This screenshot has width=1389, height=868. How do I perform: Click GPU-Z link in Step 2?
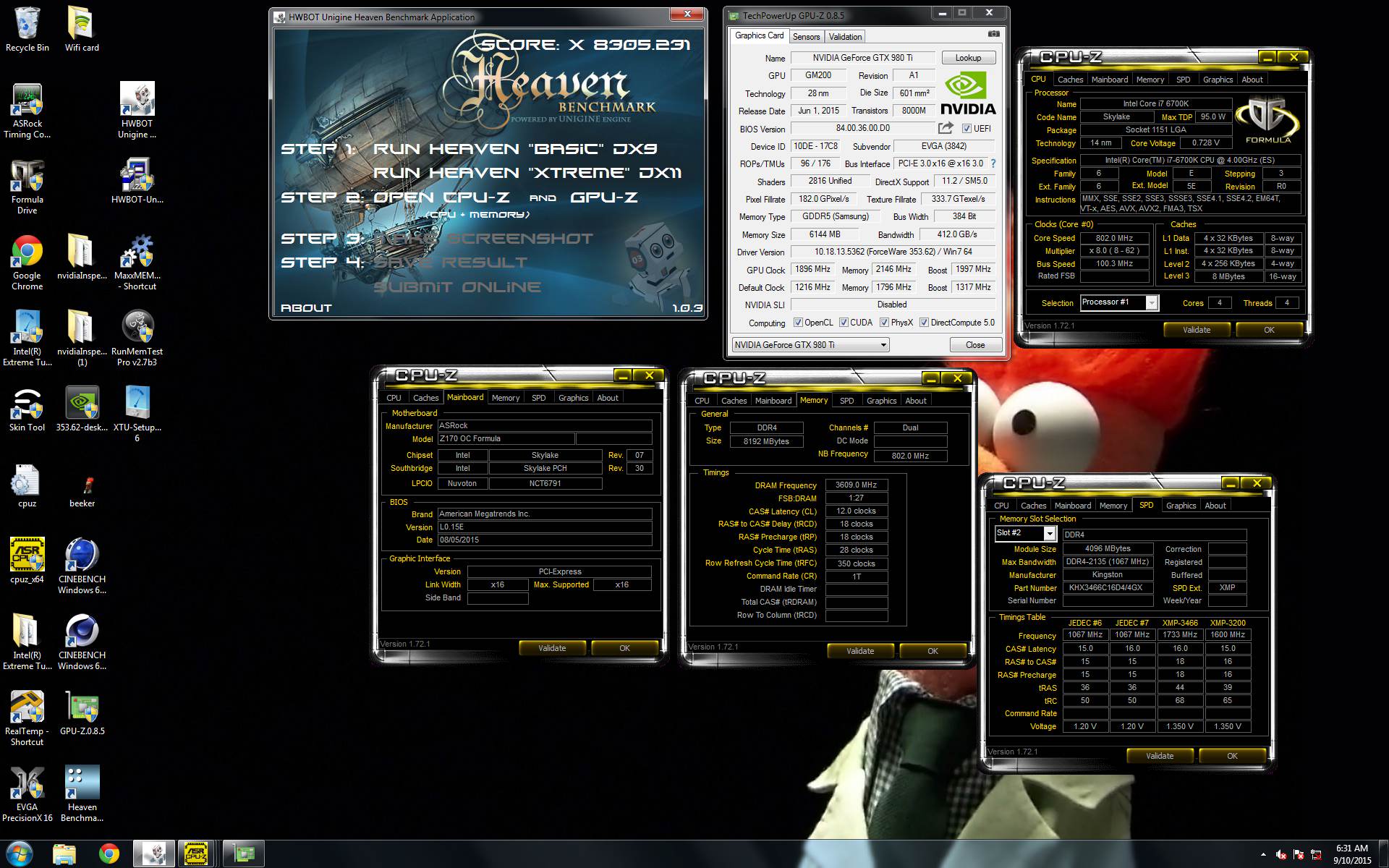(x=604, y=197)
